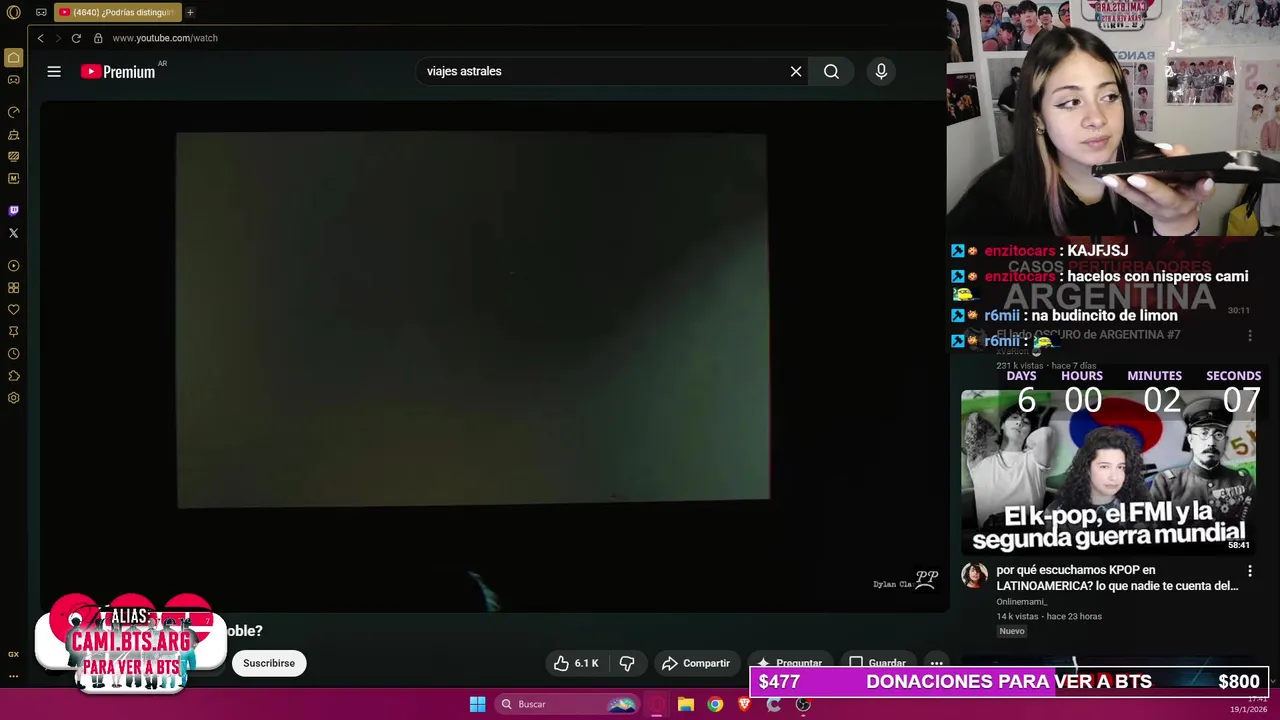
Task: Go back with browser back arrow
Action: (40, 38)
